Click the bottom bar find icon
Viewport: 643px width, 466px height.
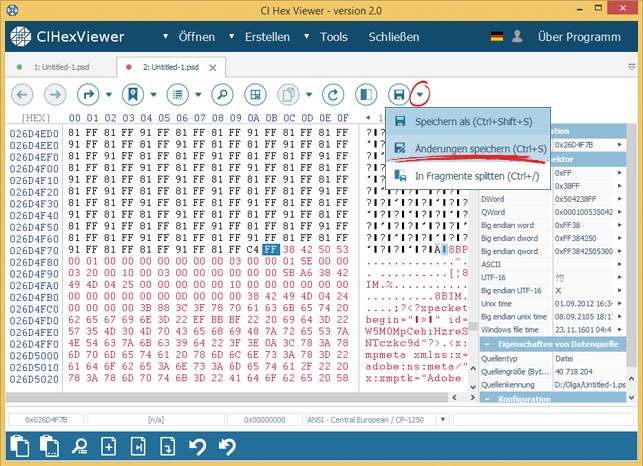[79, 446]
